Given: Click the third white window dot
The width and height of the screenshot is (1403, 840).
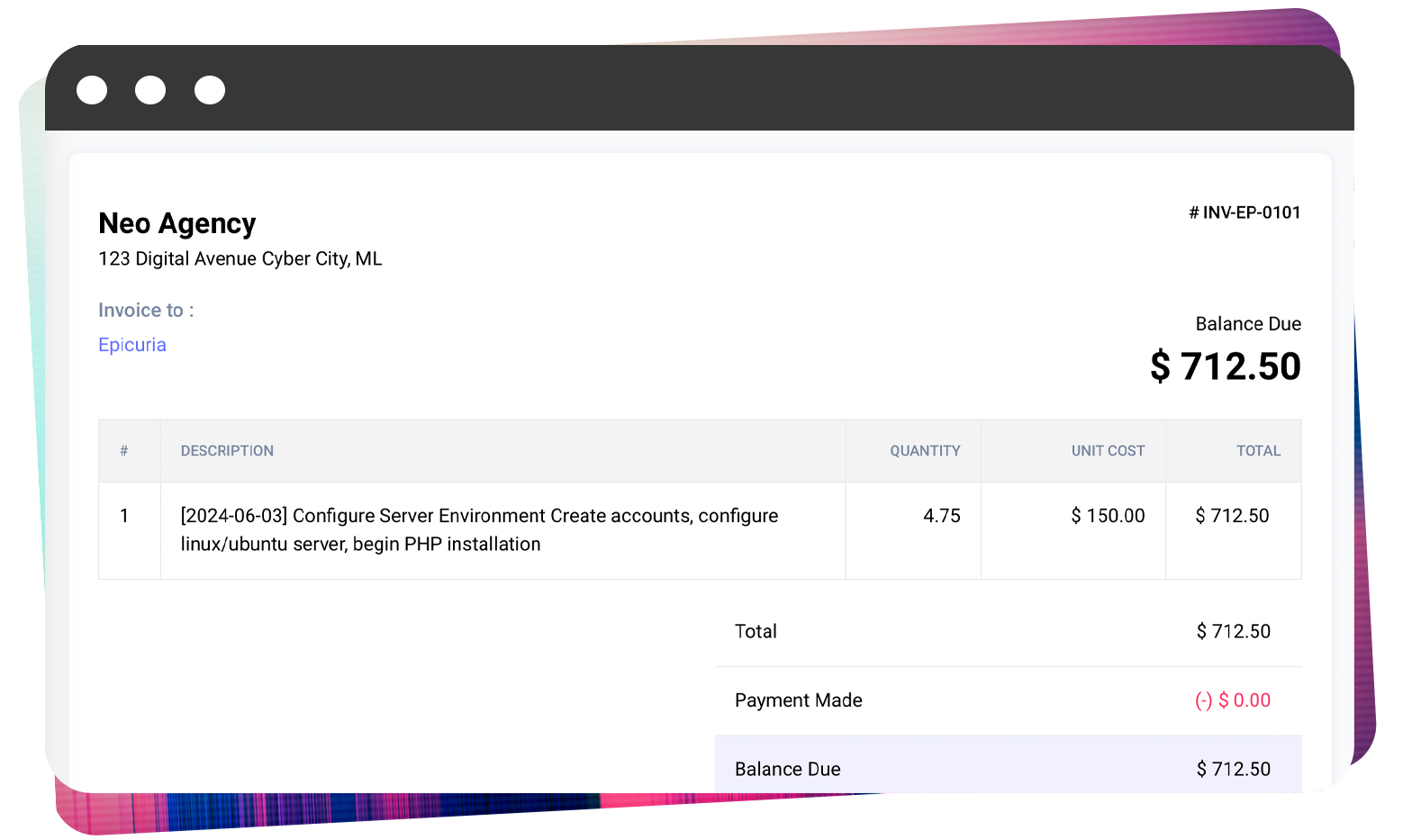Looking at the screenshot, I should [x=210, y=90].
